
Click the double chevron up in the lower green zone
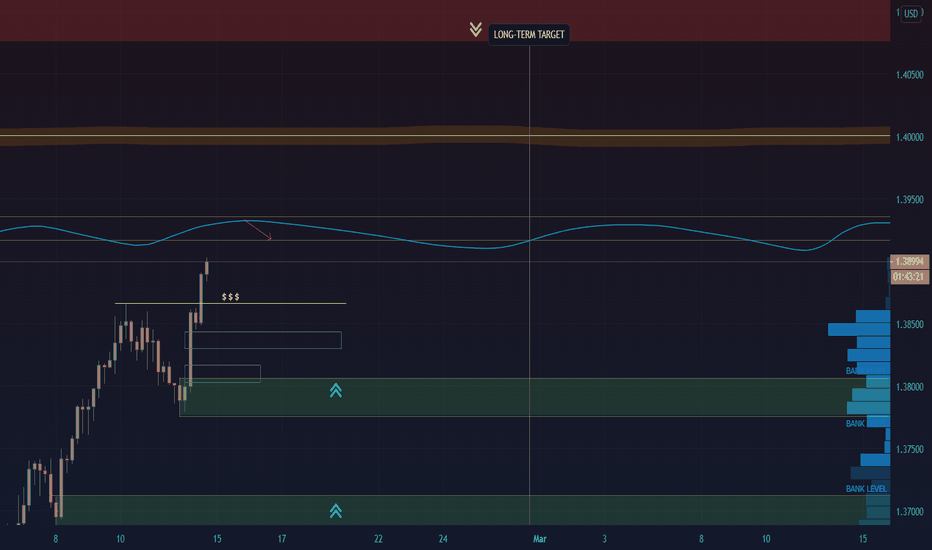(x=336, y=511)
